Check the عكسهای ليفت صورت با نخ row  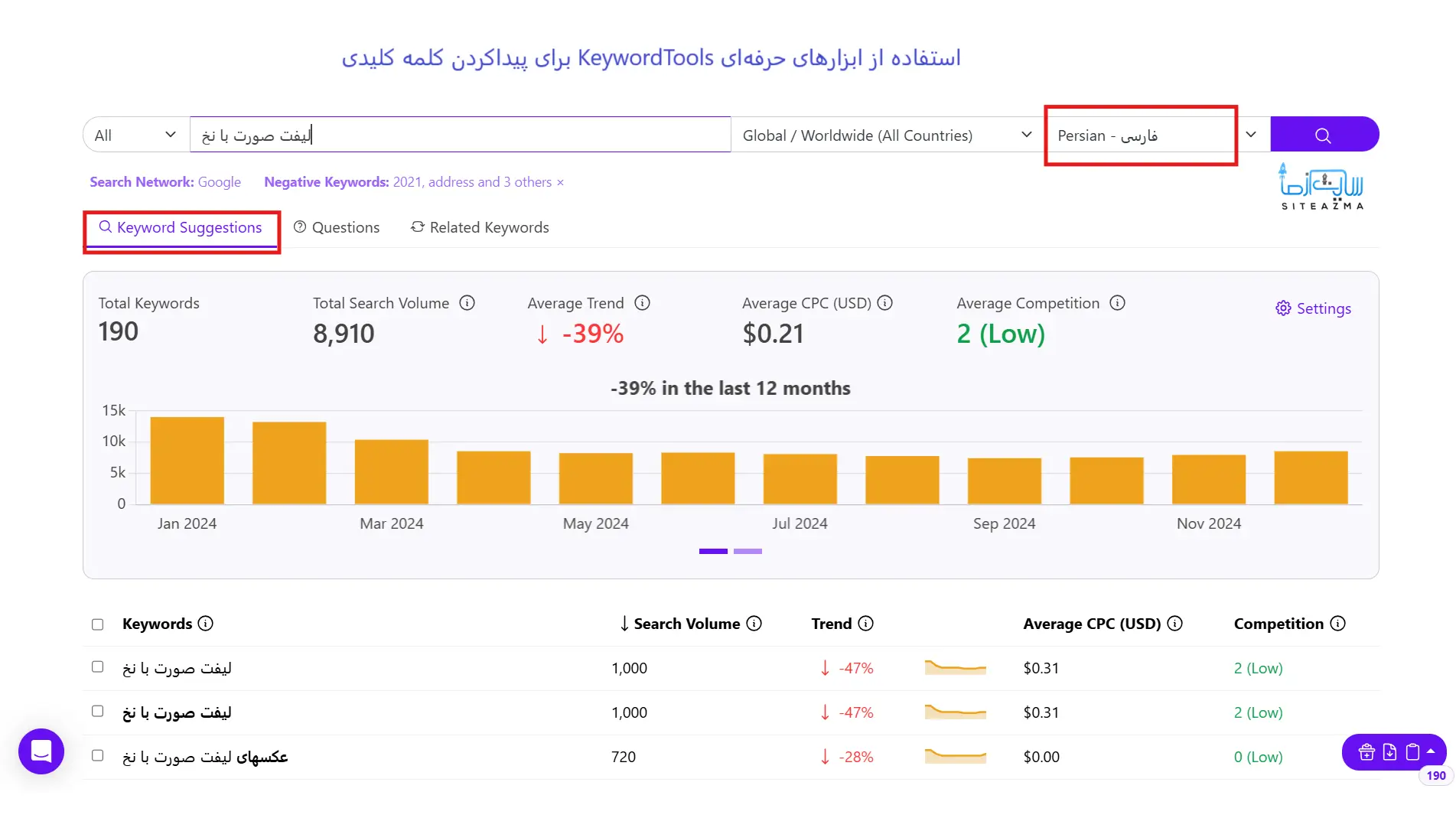point(97,755)
